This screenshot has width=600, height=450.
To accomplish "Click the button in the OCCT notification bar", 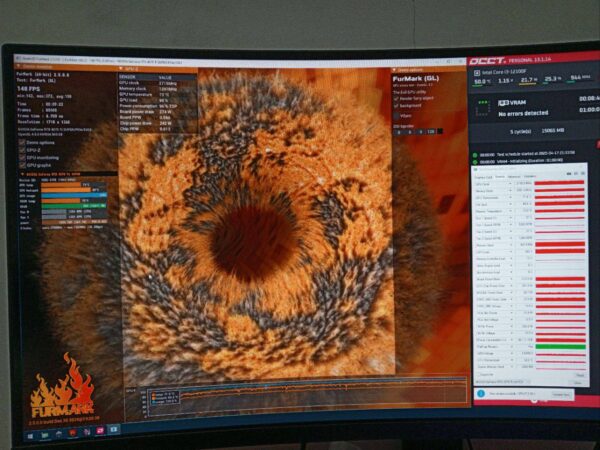I will click(562, 394).
